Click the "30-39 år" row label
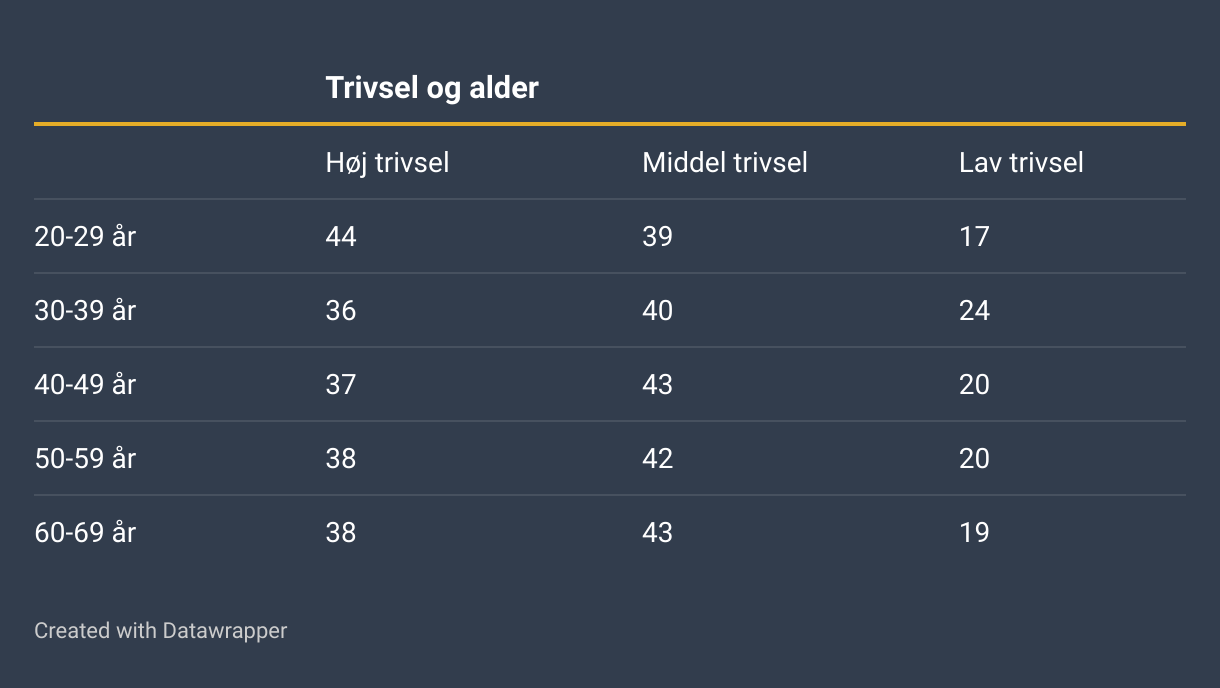 (x=85, y=311)
